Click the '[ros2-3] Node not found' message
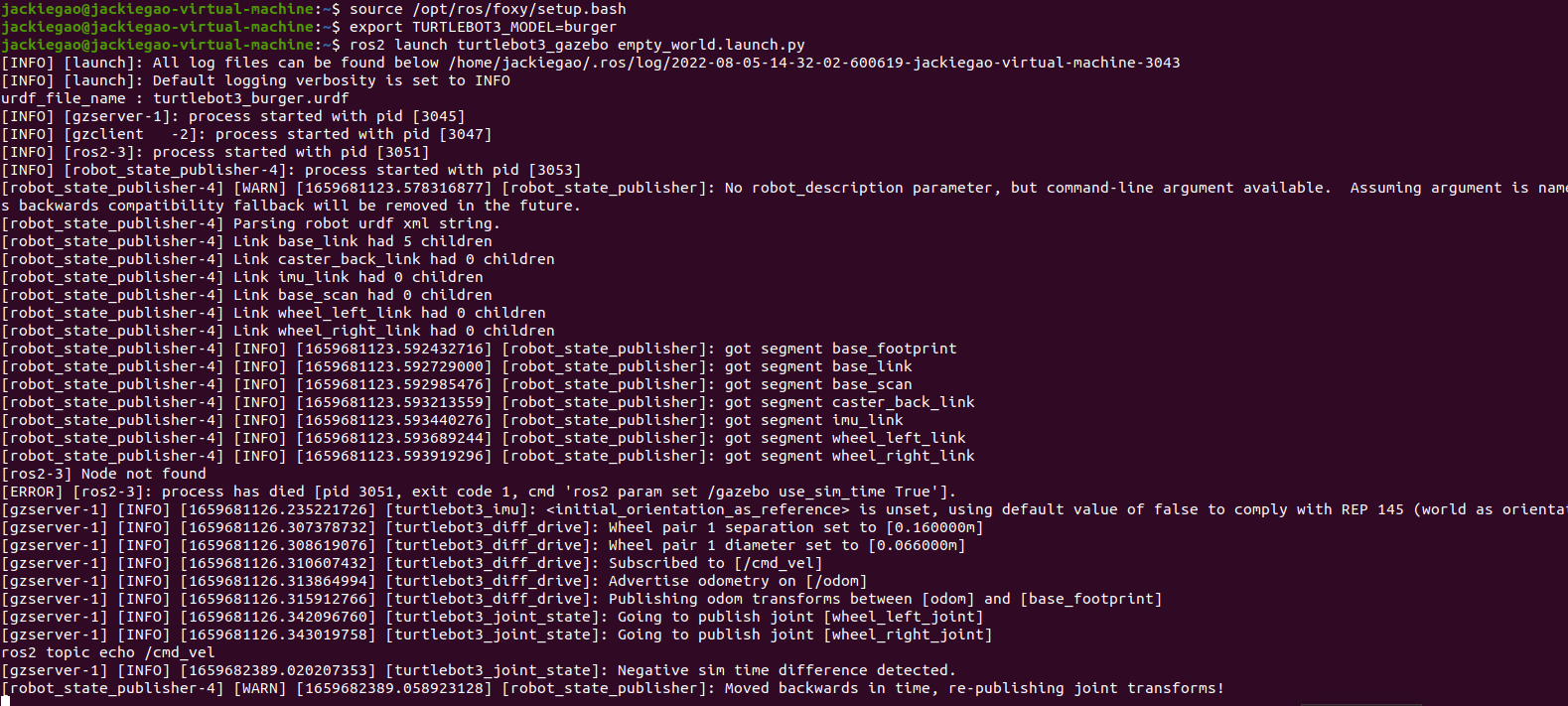This screenshot has height=706, width=1568. pos(104,474)
